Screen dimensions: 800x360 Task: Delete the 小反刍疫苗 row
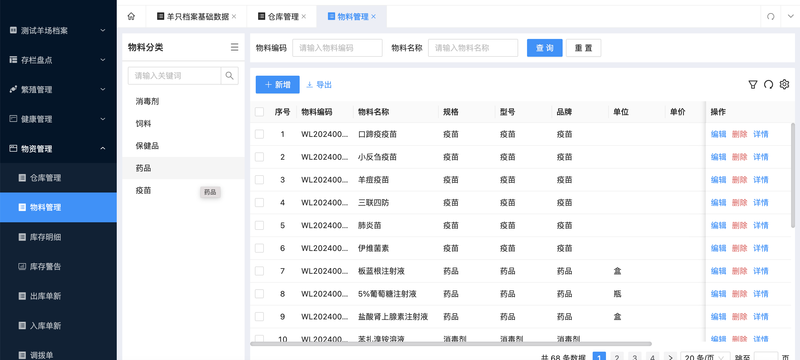(739, 157)
